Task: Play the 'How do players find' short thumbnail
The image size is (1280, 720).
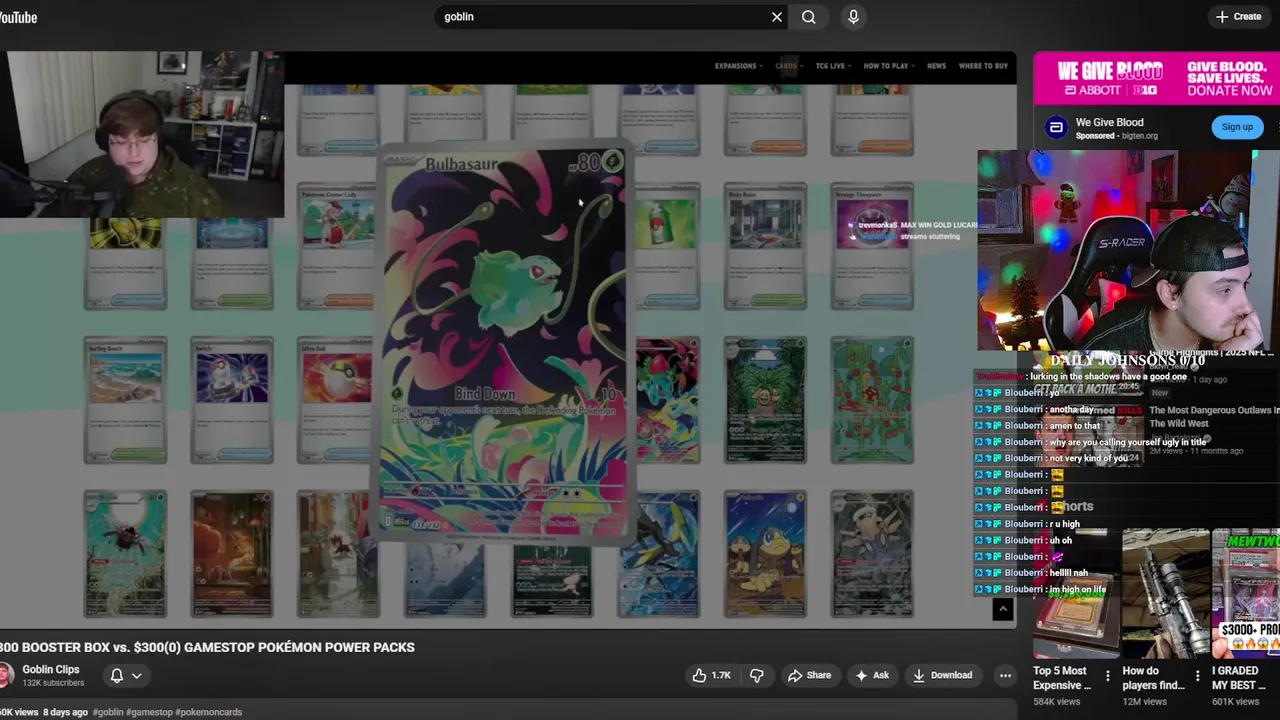Action: pos(1165,594)
